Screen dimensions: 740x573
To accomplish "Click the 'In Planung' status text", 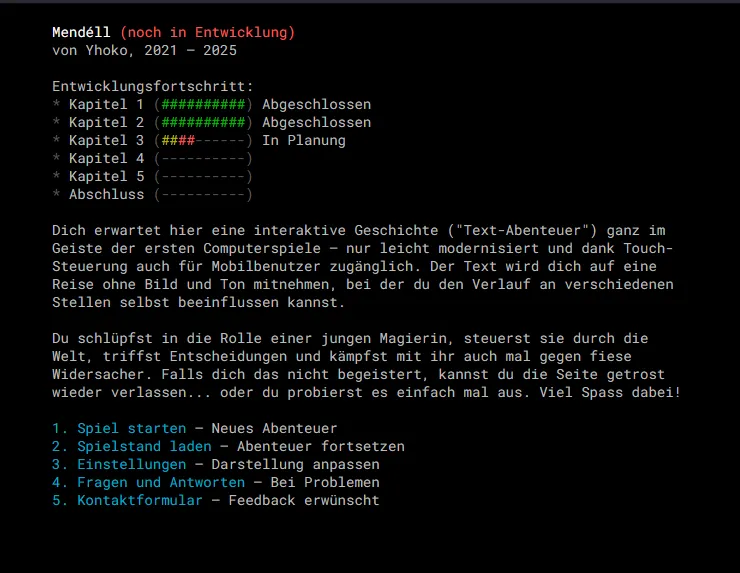I will tap(304, 140).
